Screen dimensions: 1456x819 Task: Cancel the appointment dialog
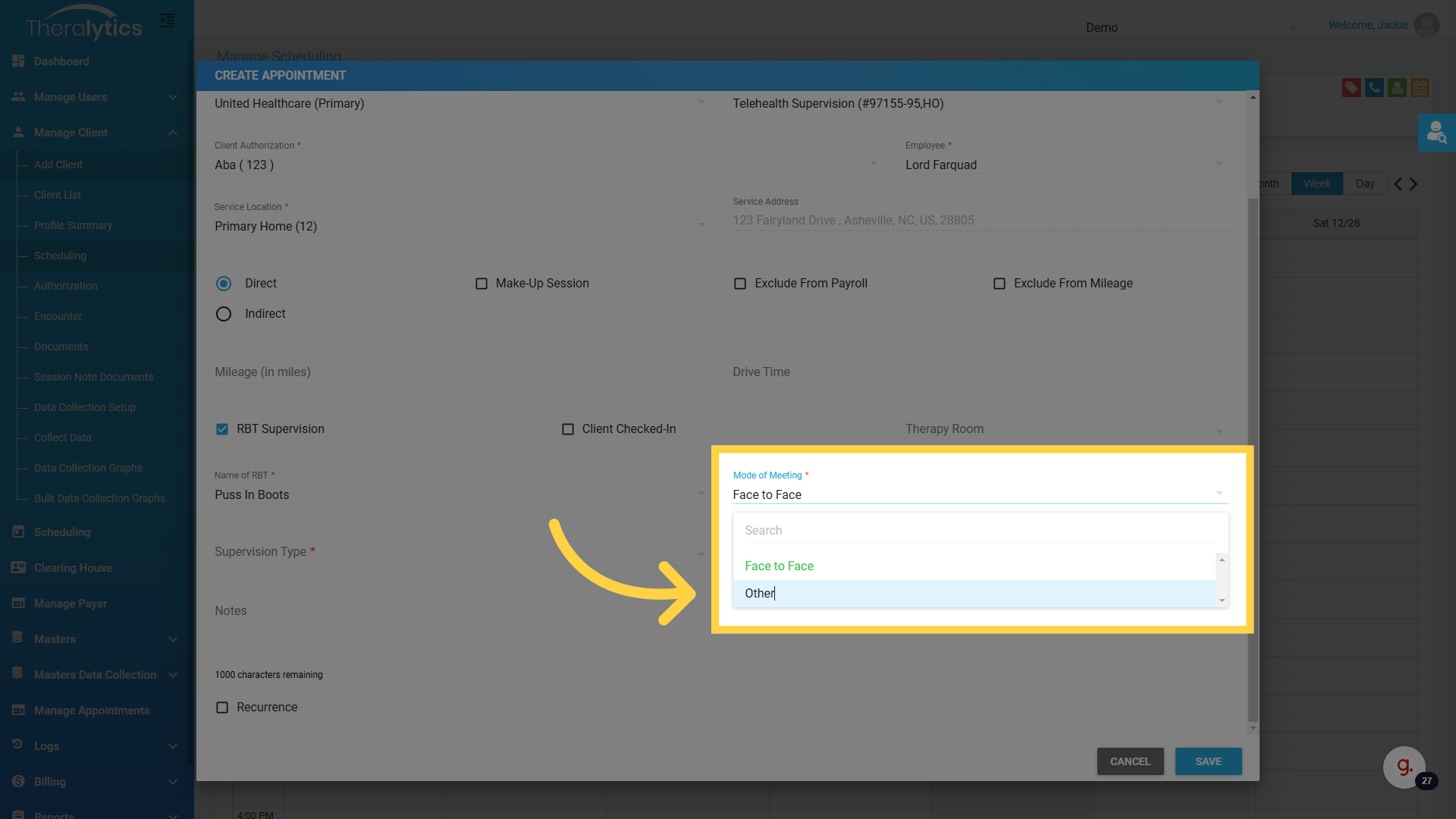1130,761
